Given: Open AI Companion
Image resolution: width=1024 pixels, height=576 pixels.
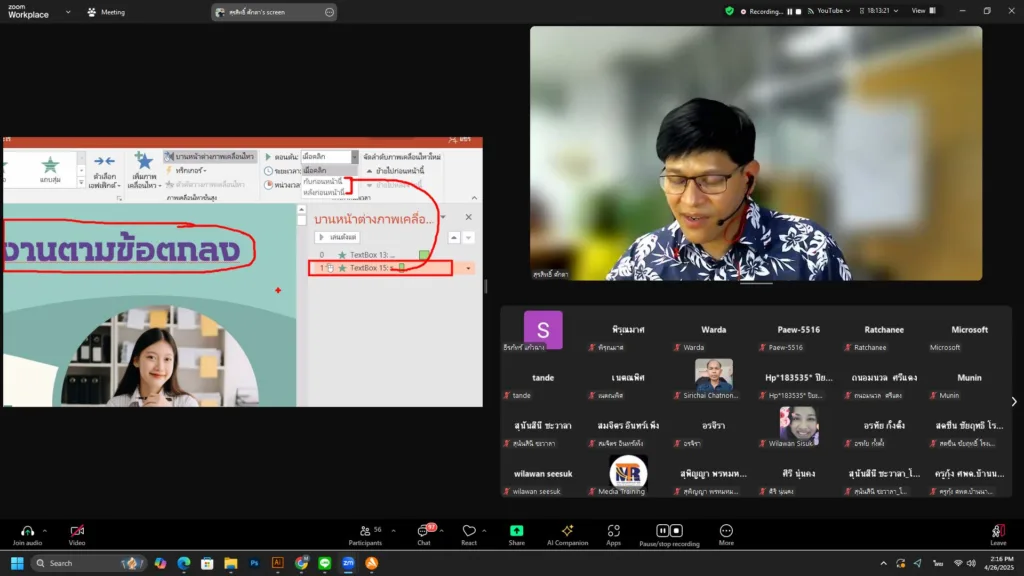Looking at the screenshot, I should pyautogui.click(x=567, y=531).
